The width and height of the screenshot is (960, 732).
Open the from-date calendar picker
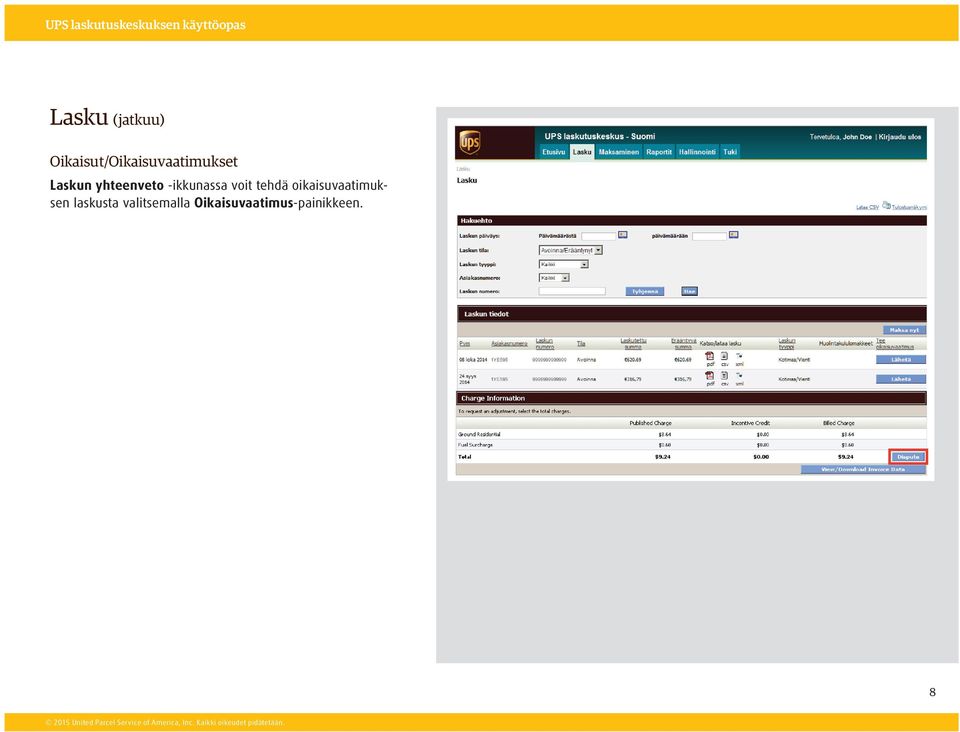(623, 235)
